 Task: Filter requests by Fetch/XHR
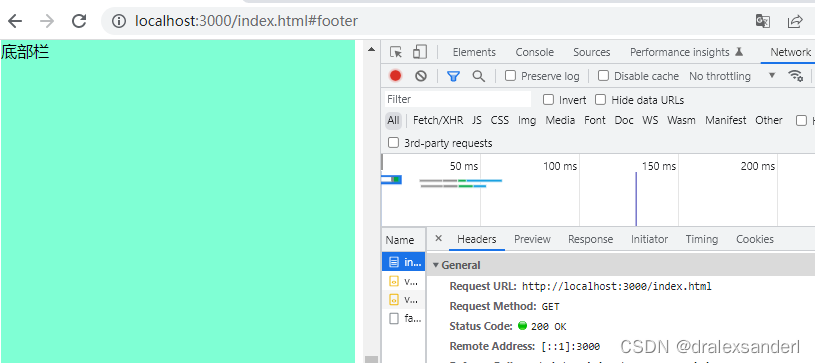(438, 120)
